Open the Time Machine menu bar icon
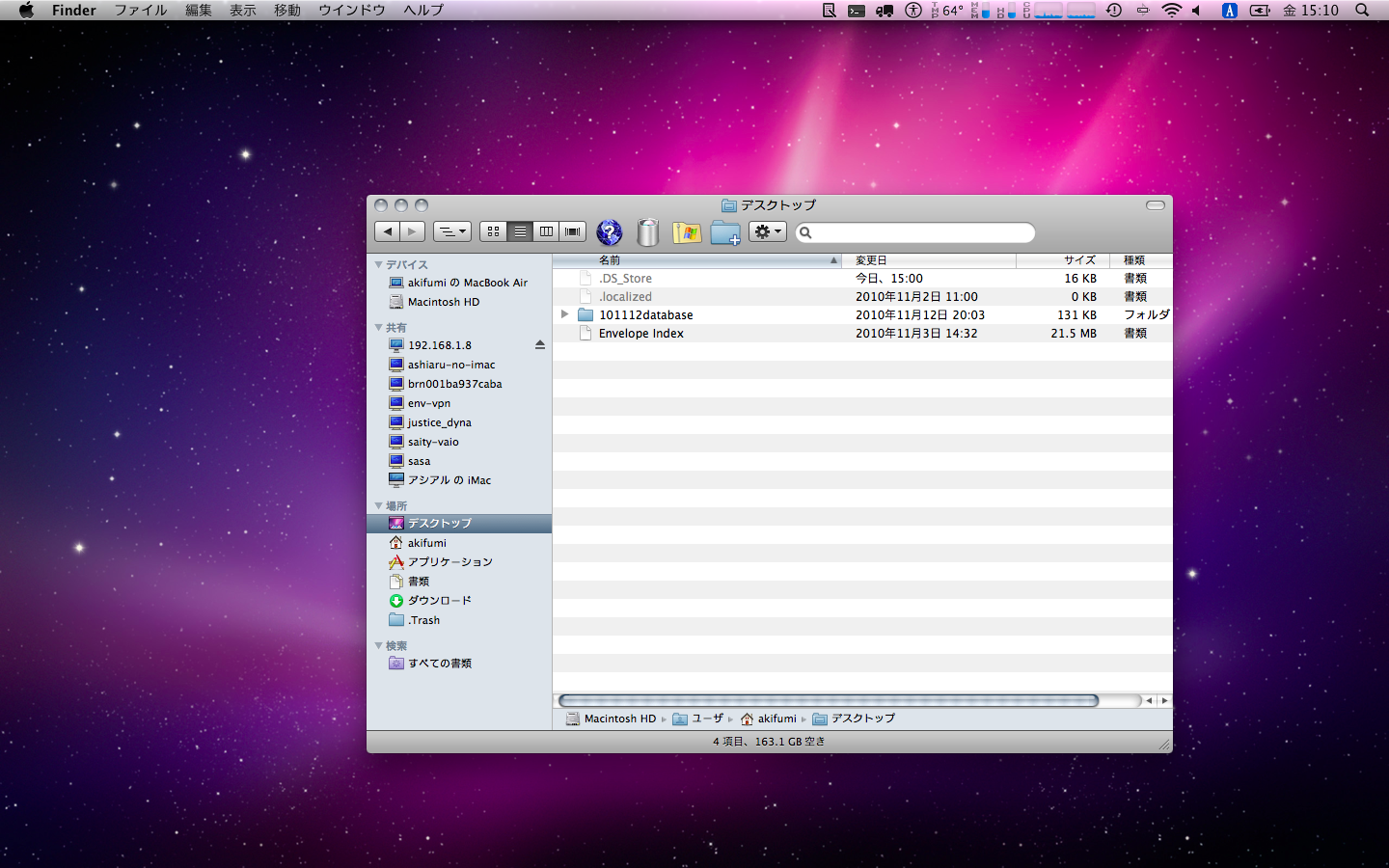The image size is (1389, 868). click(x=1114, y=11)
